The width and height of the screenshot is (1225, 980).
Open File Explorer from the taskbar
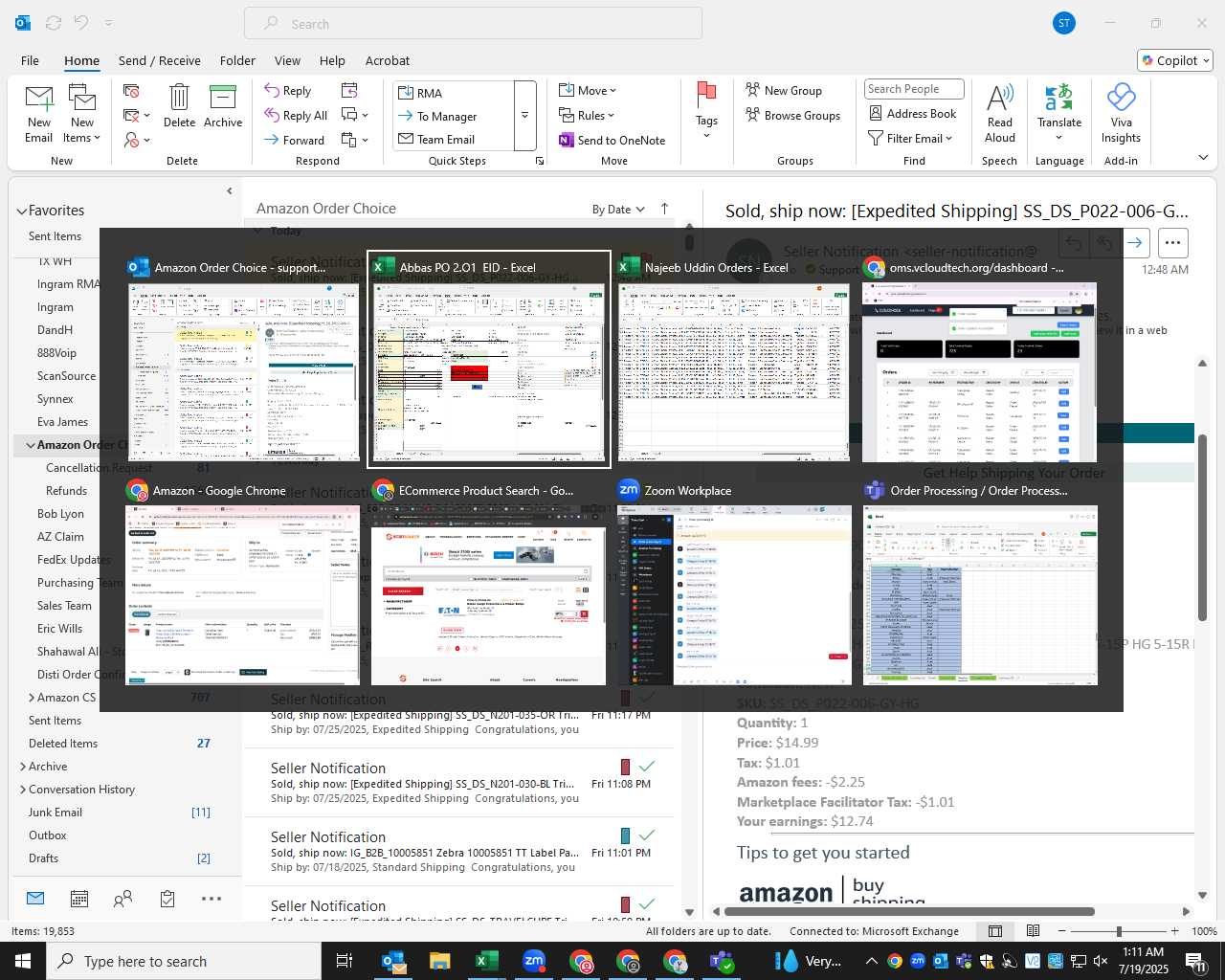click(x=439, y=961)
